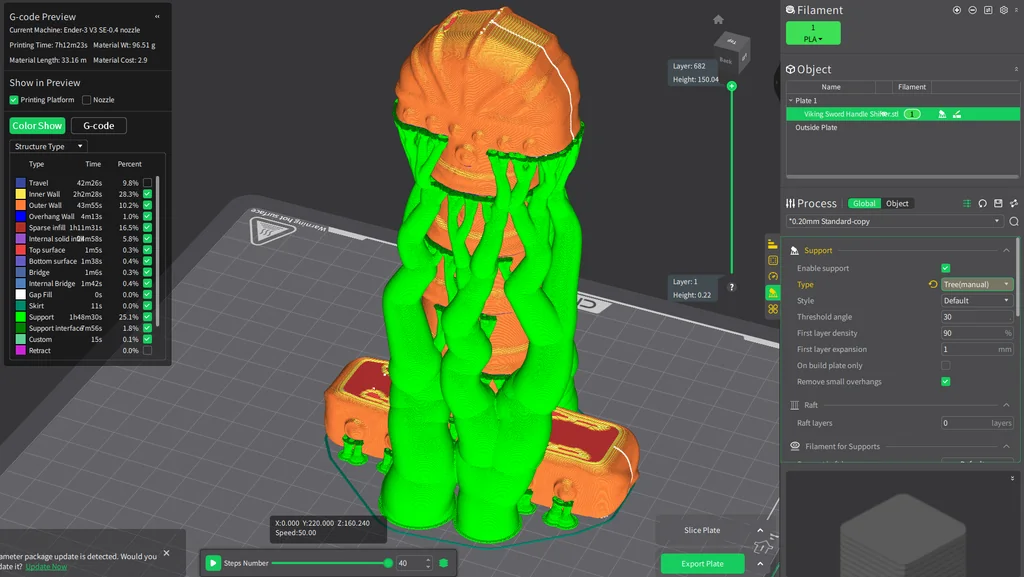This screenshot has width=1024, height=577.
Task: Play the G-code steps animation
Action: click(x=213, y=563)
